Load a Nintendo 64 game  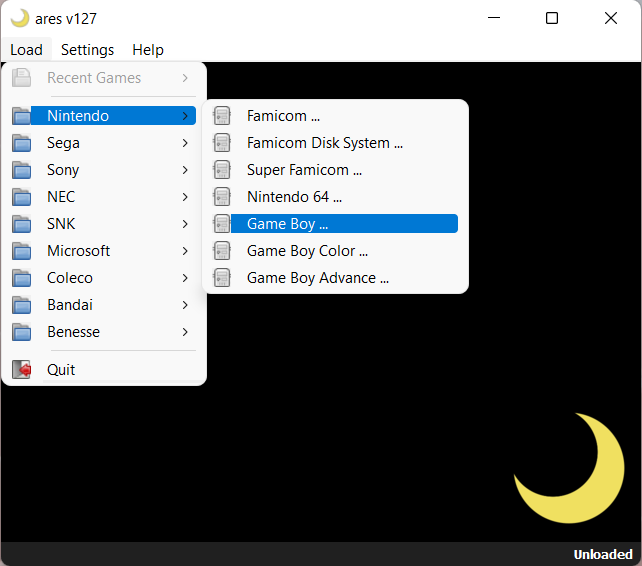coord(335,197)
